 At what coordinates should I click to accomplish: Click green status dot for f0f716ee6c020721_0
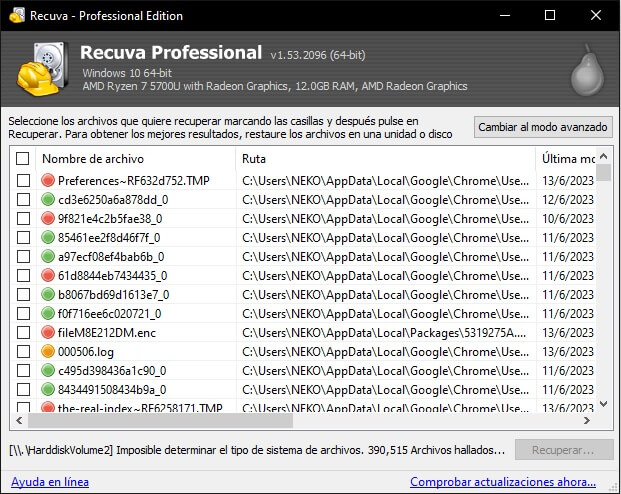pos(48,313)
